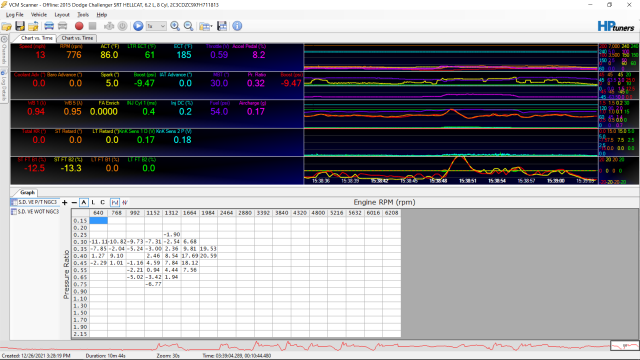Open the Vehicle menu
This screenshot has height=360, width=640.
point(39,15)
